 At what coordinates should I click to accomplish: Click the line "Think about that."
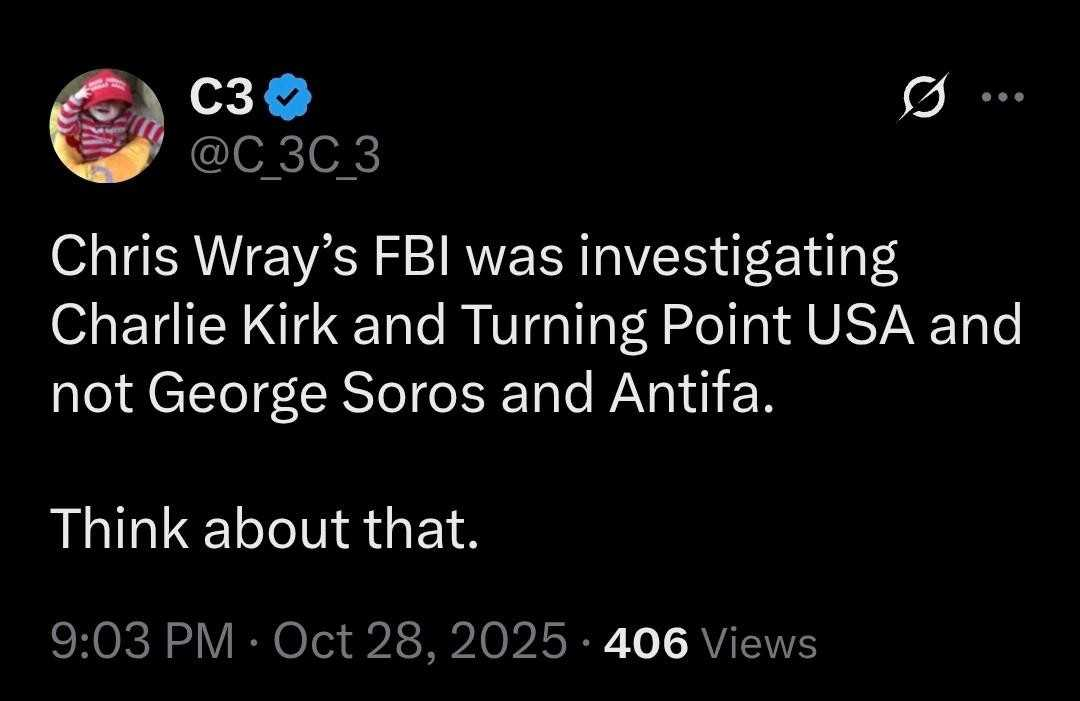(x=265, y=528)
